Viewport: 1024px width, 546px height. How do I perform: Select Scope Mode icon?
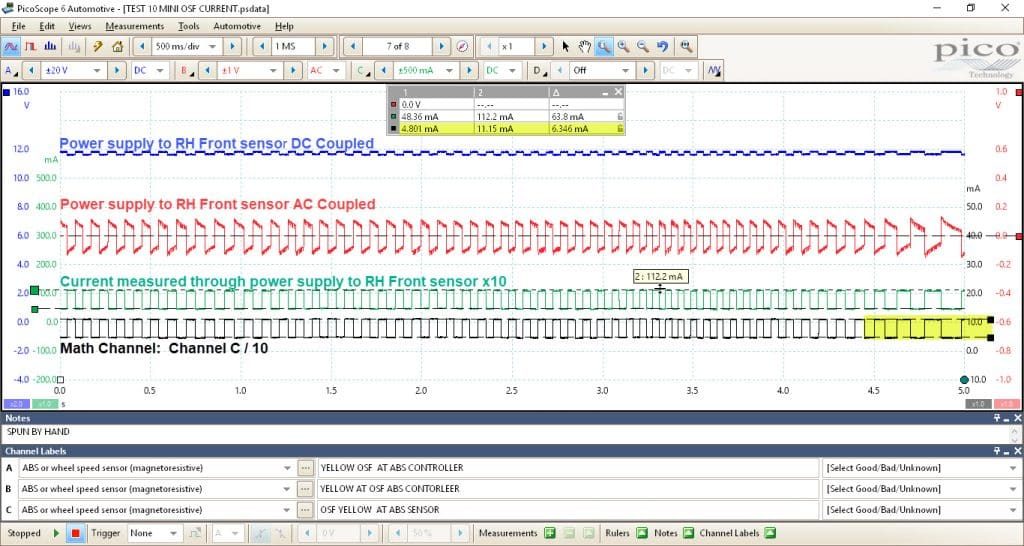pyautogui.click(x=11, y=46)
